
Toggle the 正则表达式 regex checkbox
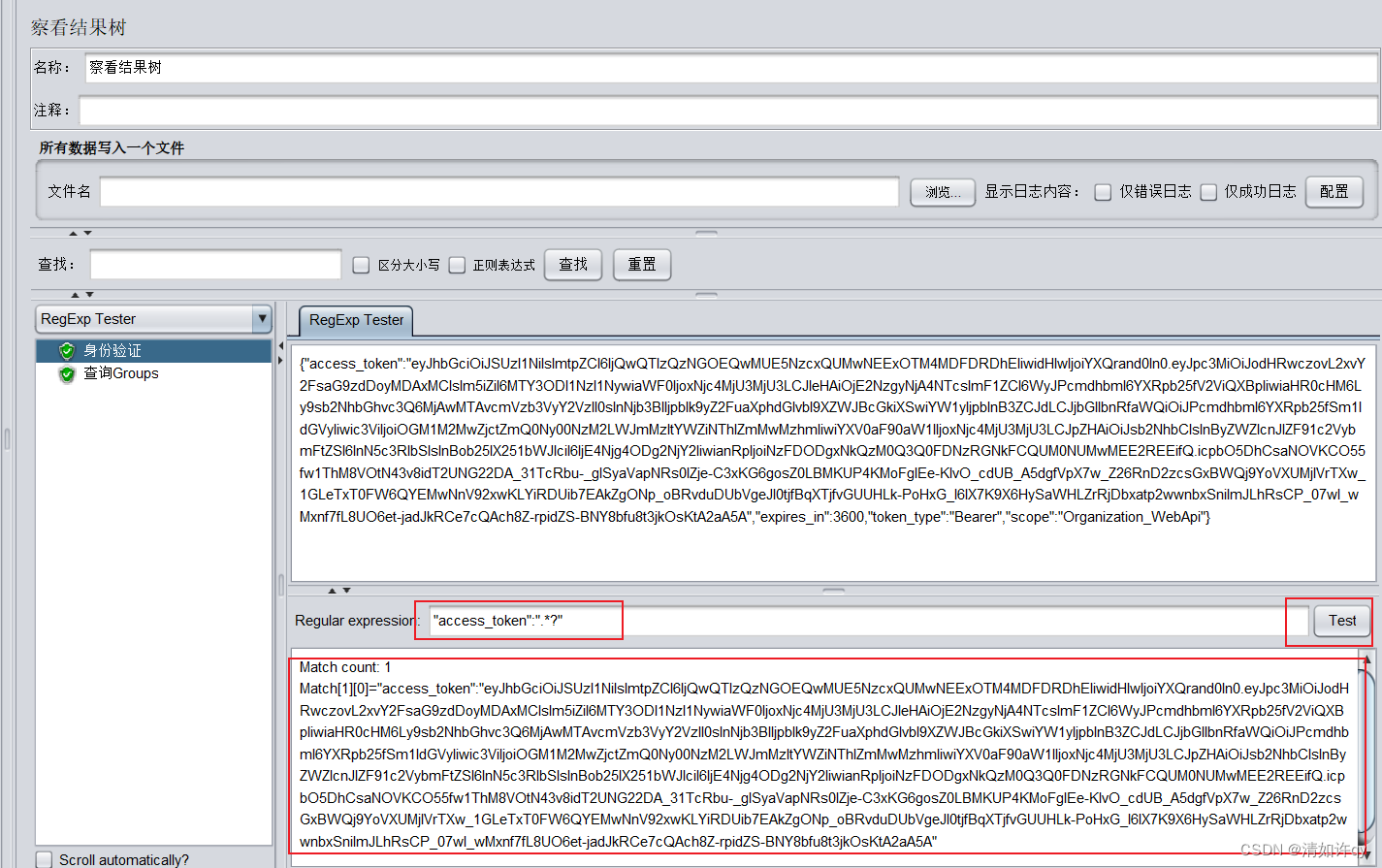pos(457,265)
